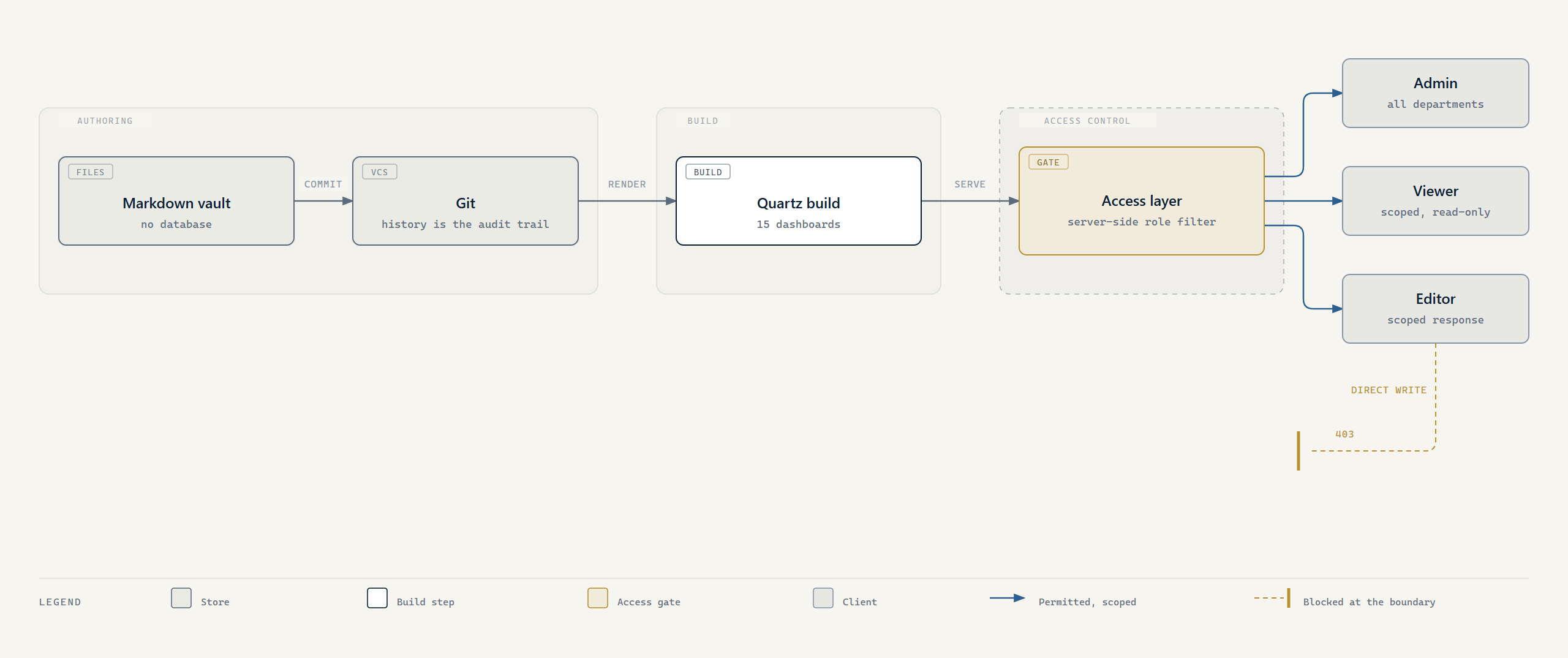Click the 'Permitted, scoped' legend text

pos(1087,602)
